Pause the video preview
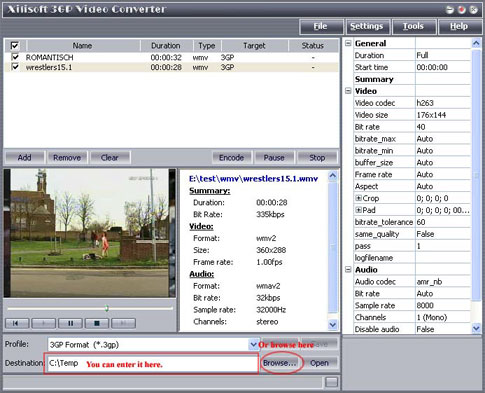 [x=70, y=323]
